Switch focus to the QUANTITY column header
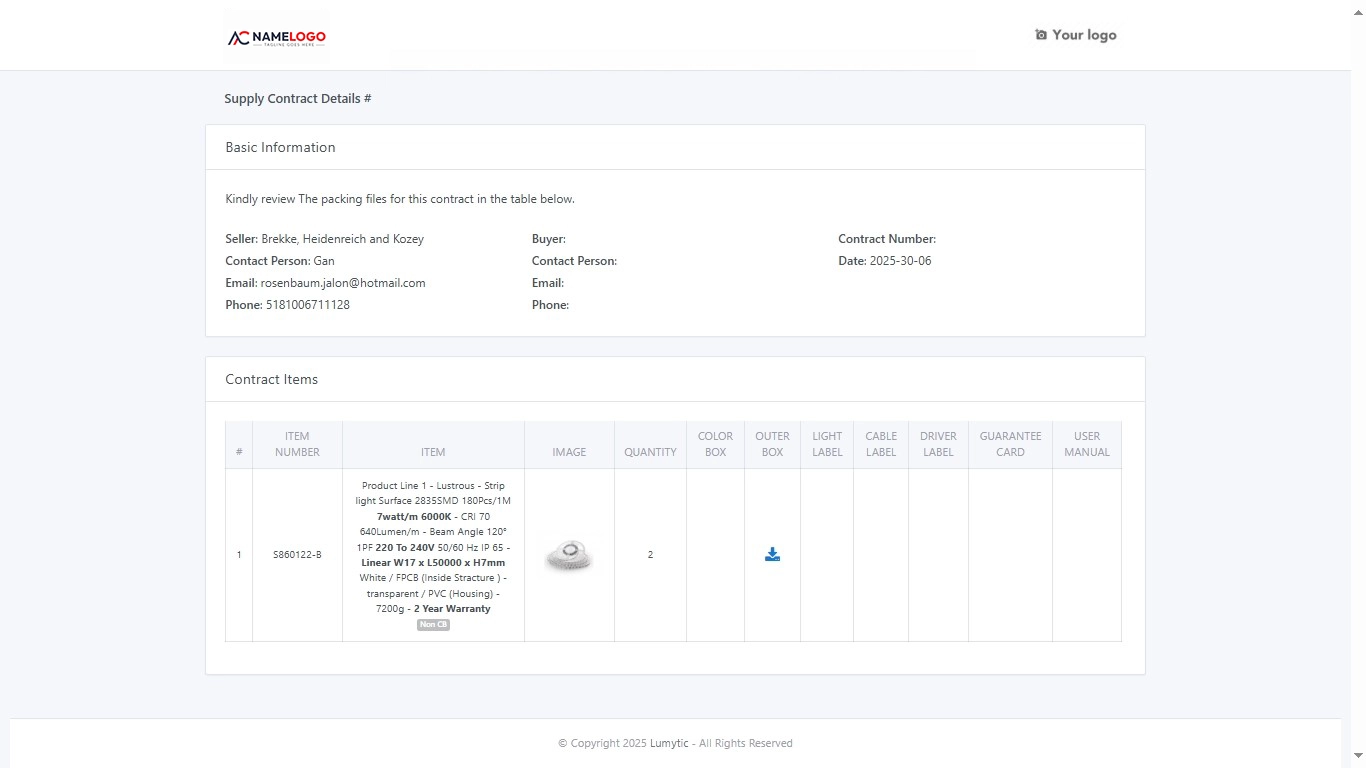This screenshot has width=1366, height=768. 650,452
